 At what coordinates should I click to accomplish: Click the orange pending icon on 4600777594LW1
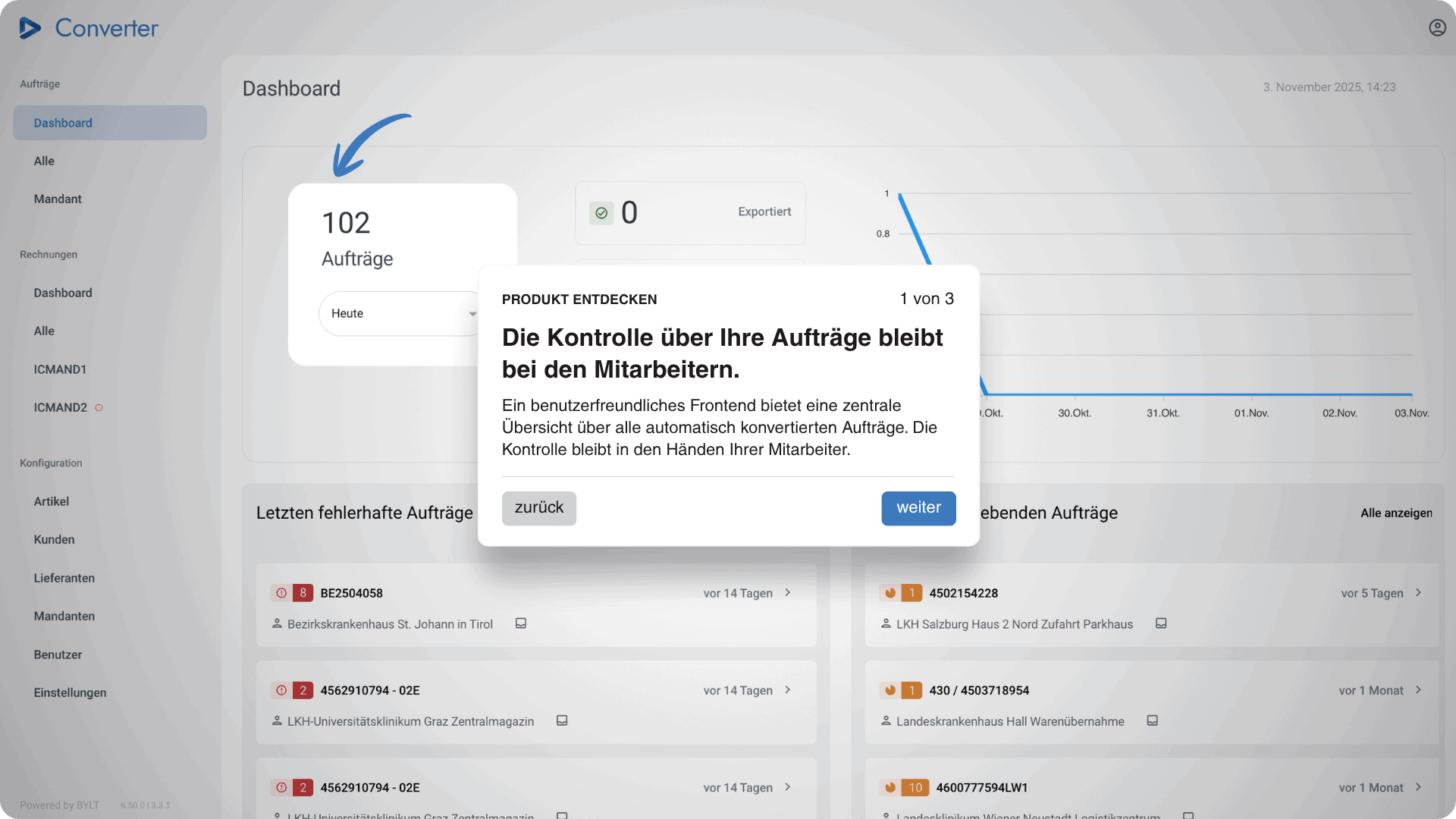click(x=890, y=787)
